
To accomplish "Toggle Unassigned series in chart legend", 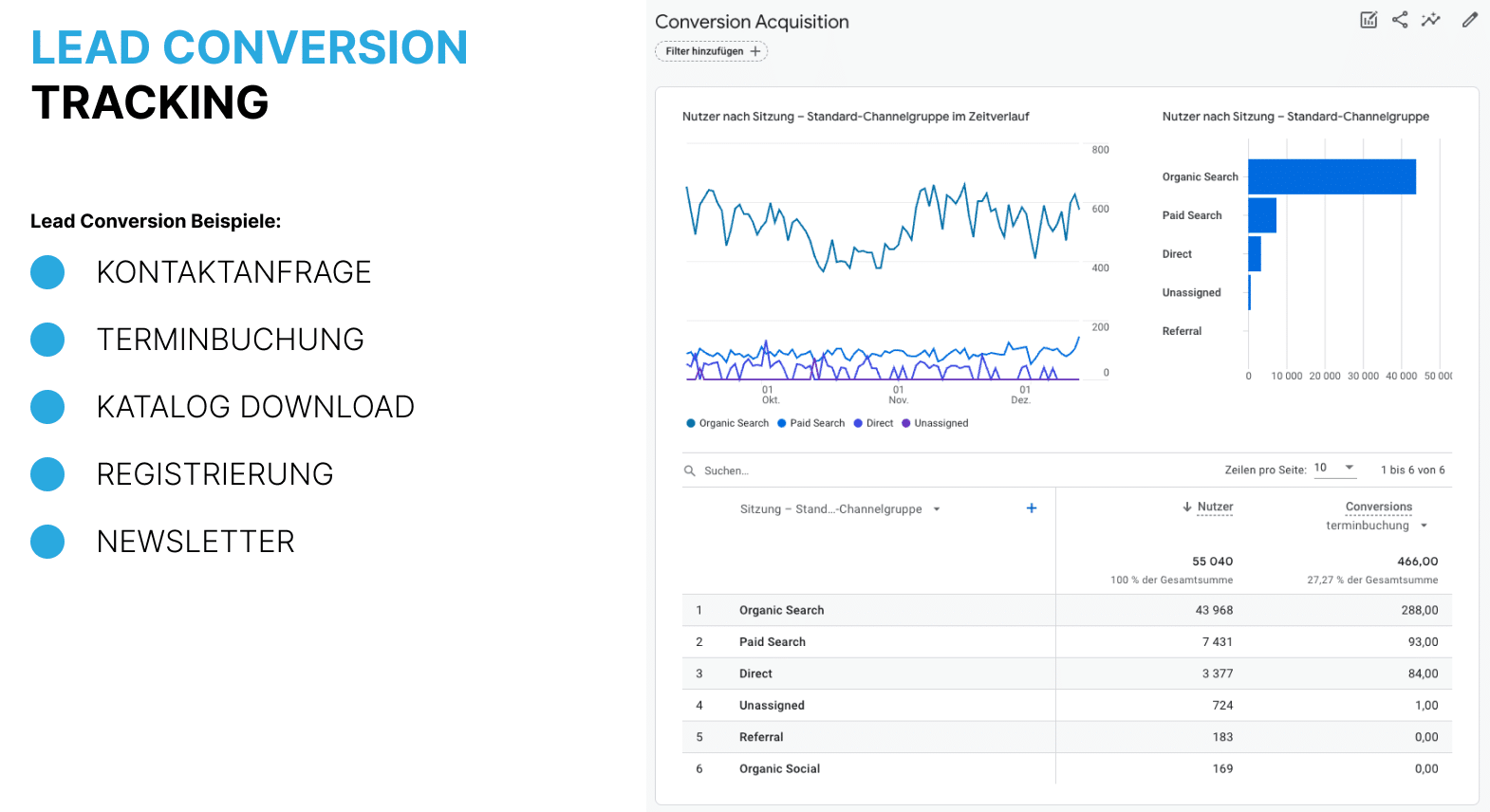I will pos(935,423).
